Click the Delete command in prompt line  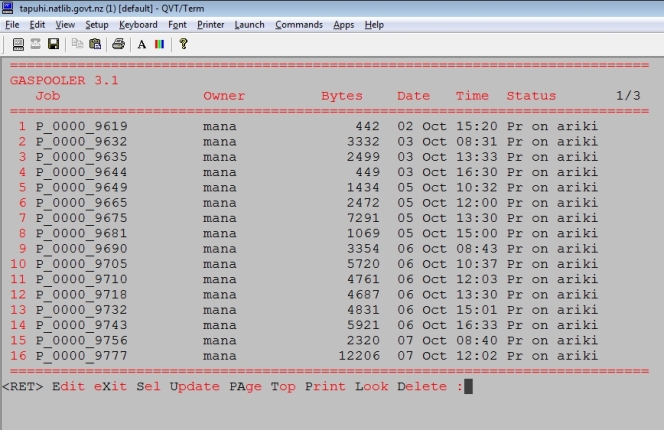click(x=422, y=386)
